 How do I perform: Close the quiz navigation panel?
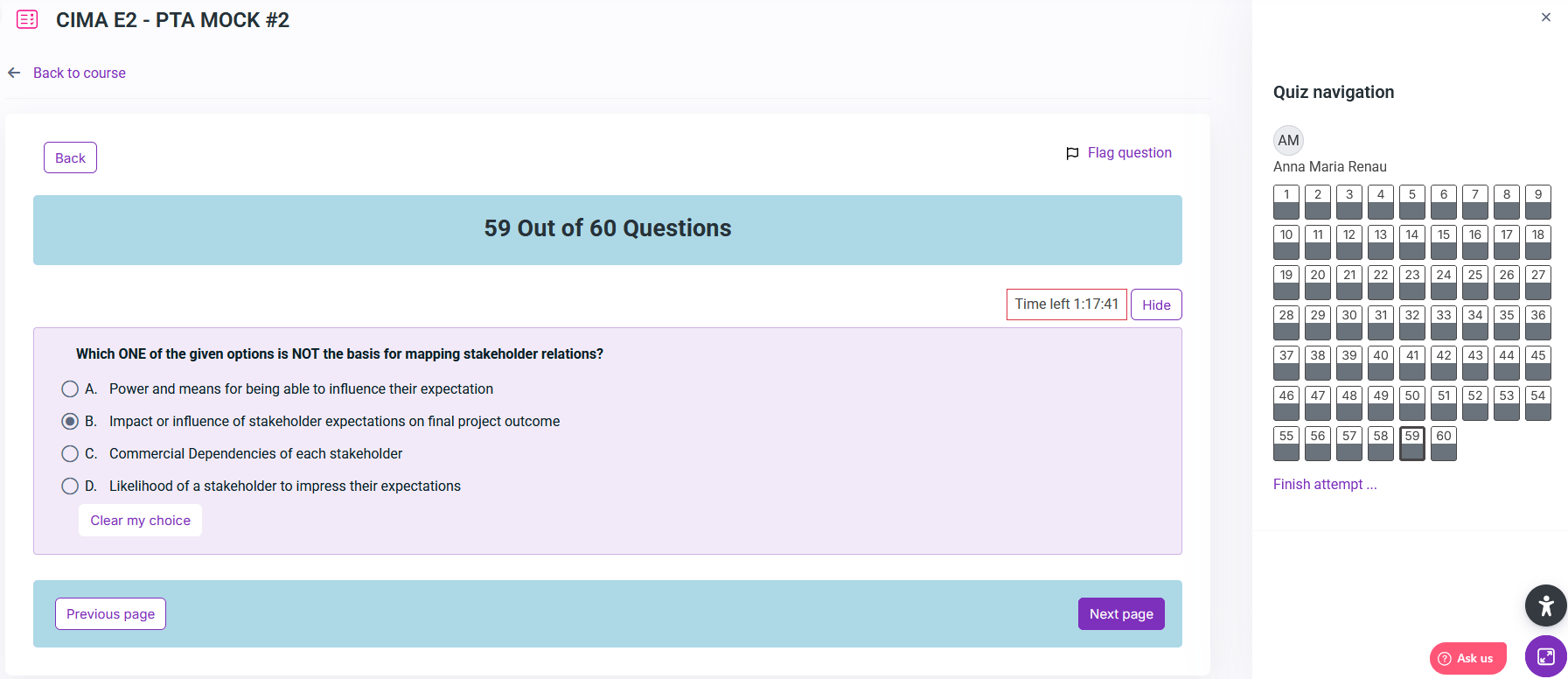(1545, 17)
